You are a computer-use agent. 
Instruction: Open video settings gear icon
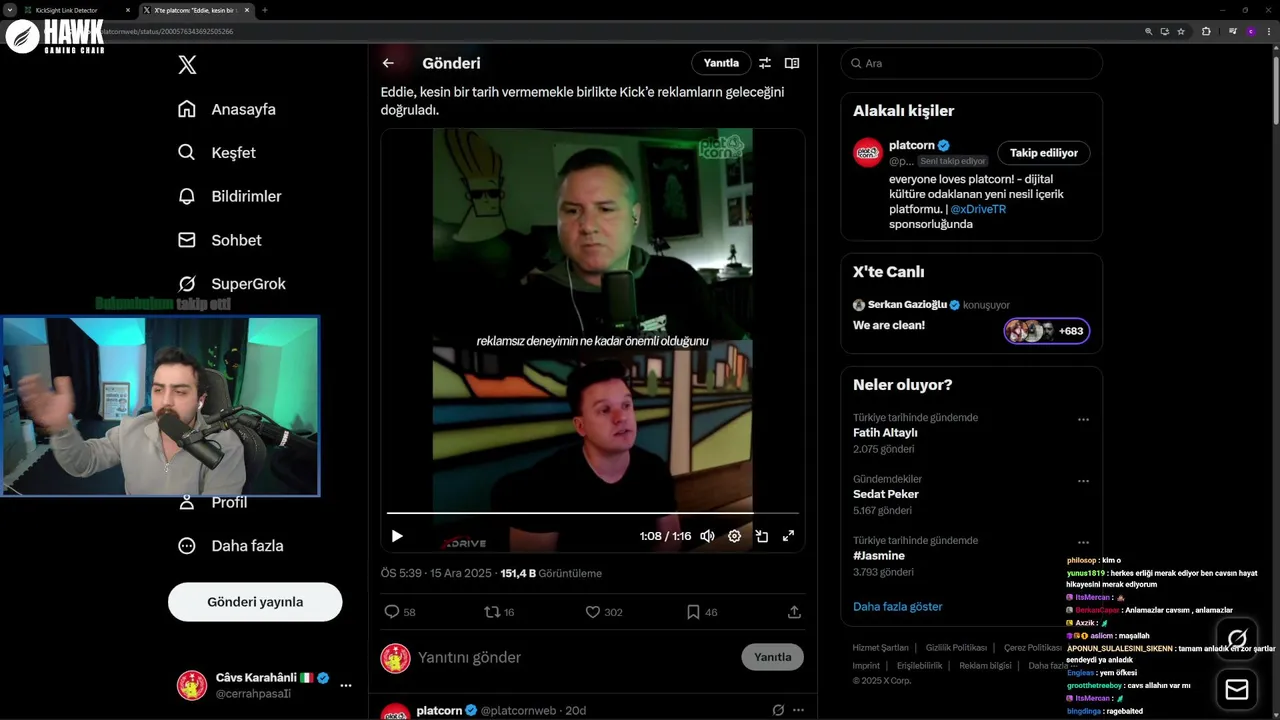pyautogui.click(x=734, y=536)
